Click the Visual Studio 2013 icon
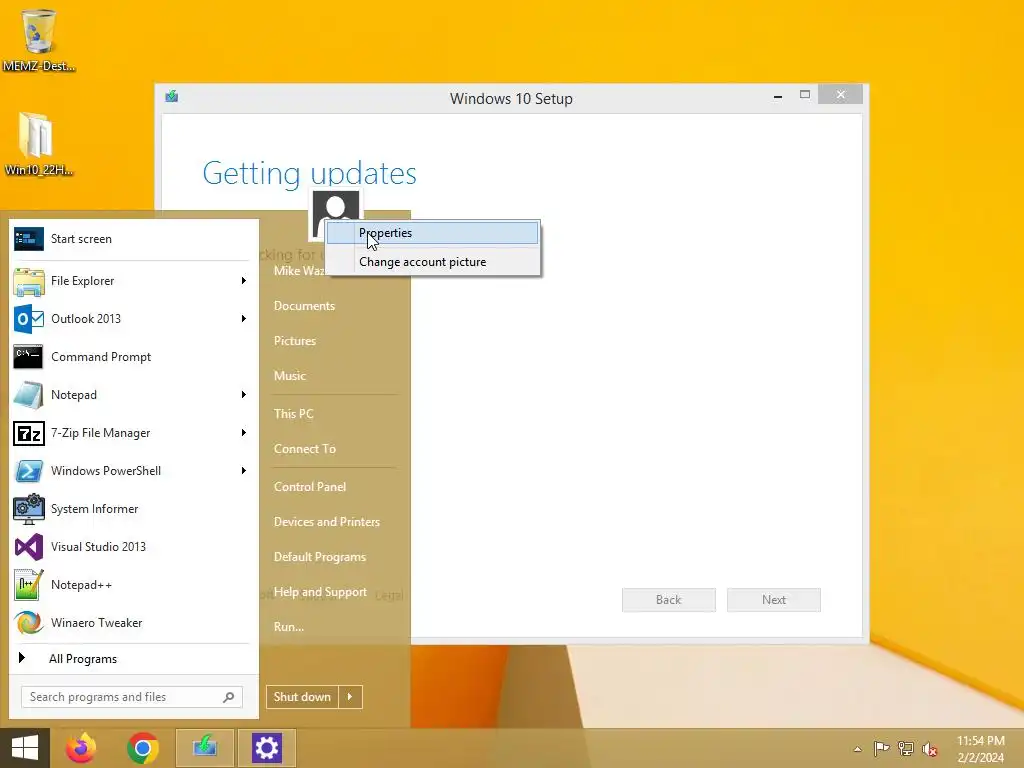 29,547
